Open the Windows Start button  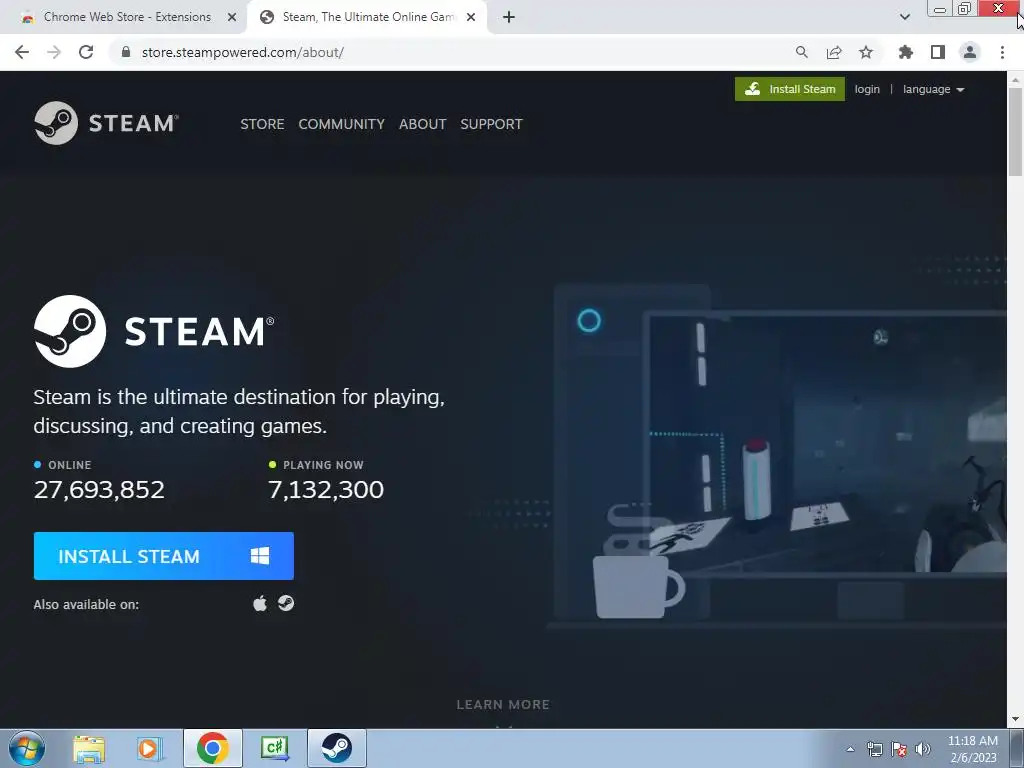click(x=26, y=748)
